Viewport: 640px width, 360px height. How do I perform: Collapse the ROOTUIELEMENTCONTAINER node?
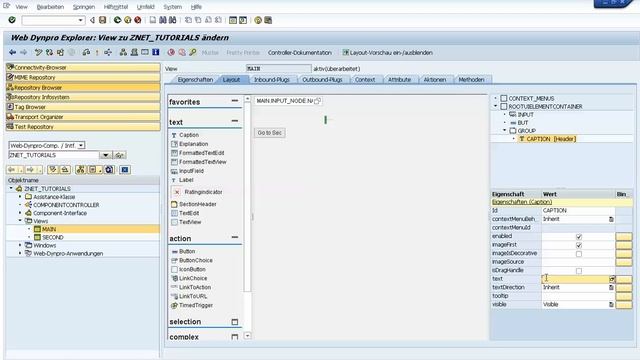pyautogui.click(x=496, y=106)
